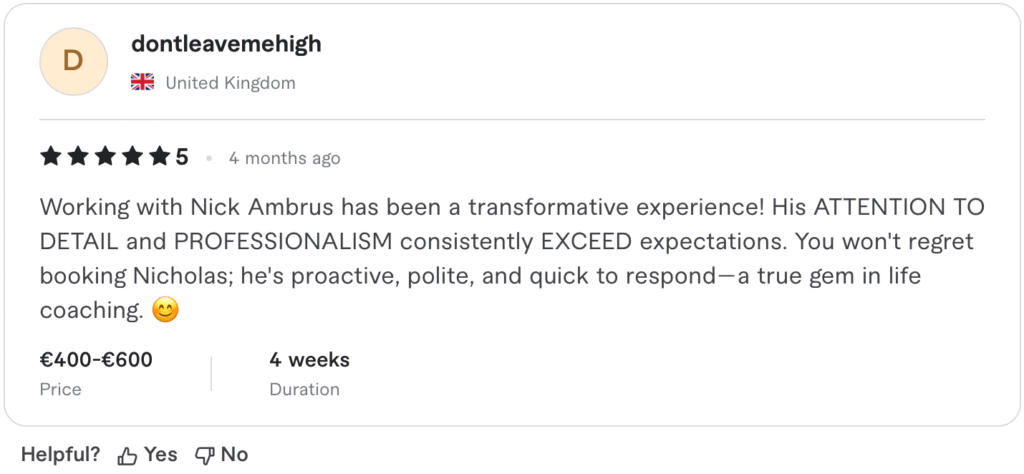Click the €400-€600 price value
This screenshot has width=1024, height=474.
click(x=96, y=360)
